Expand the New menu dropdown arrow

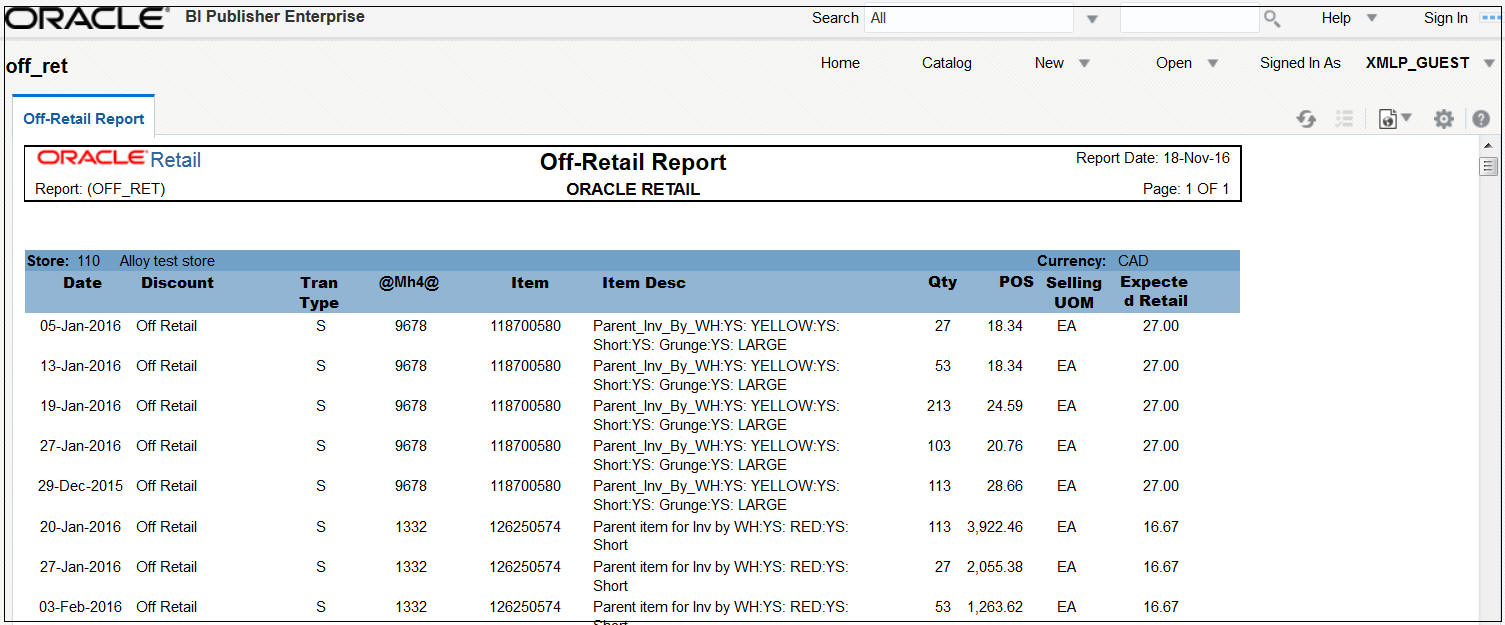click(1084, 63)
